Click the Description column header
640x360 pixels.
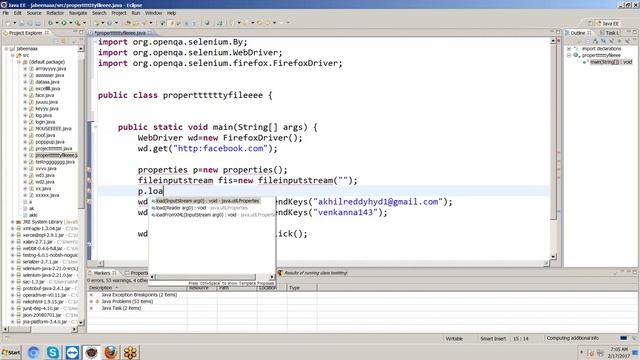137,288
